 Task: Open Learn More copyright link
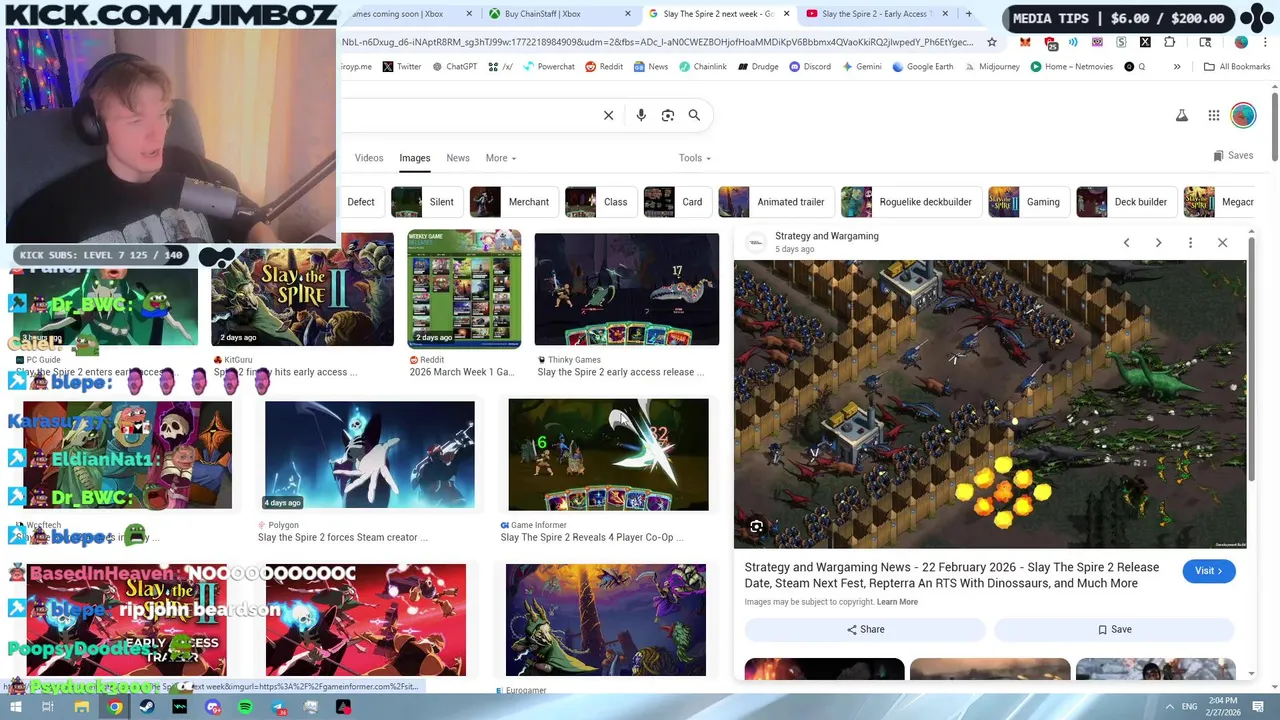point(897,602)
